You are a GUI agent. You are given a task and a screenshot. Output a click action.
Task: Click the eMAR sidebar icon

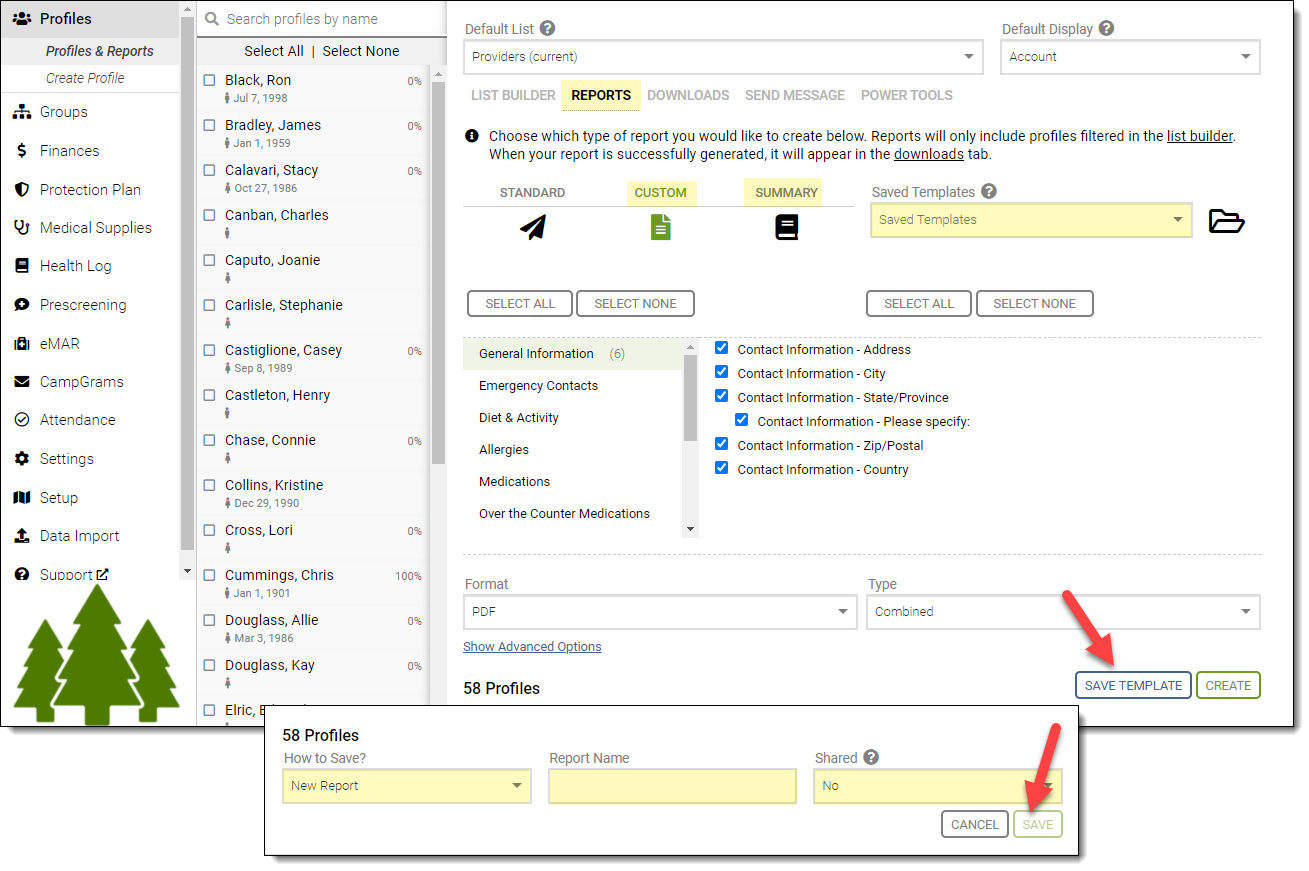(21, 344)
